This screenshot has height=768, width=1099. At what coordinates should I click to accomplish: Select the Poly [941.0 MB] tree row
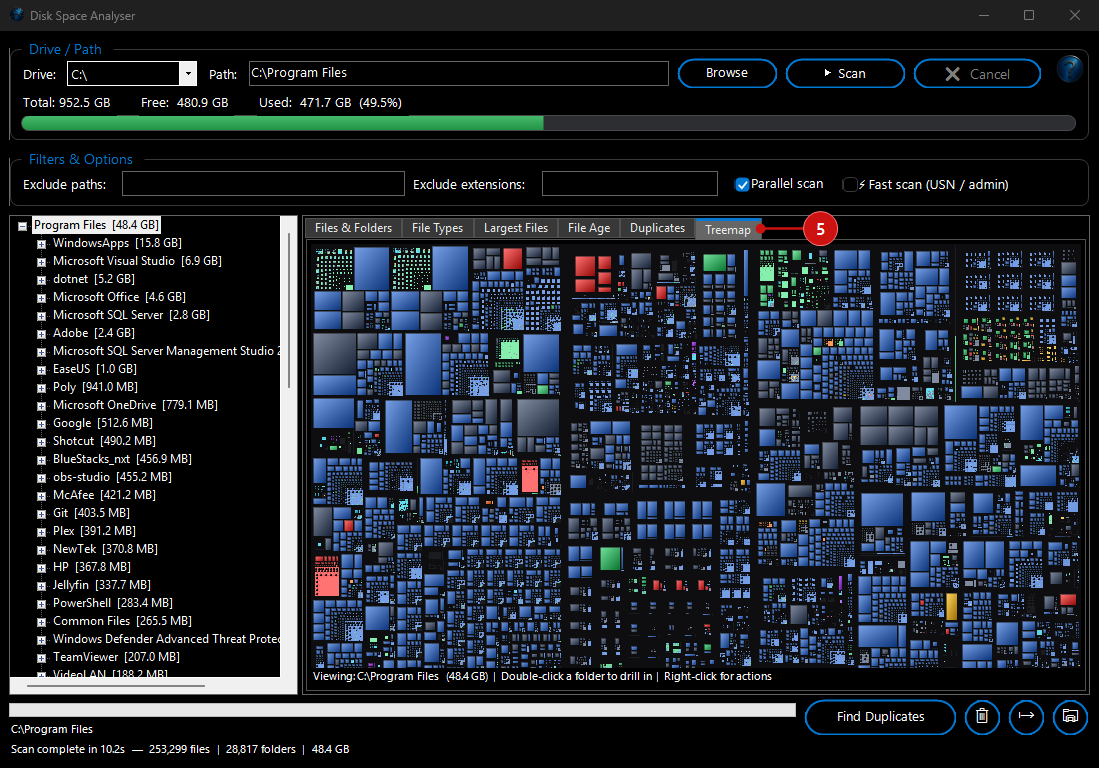tap(95, 387)
